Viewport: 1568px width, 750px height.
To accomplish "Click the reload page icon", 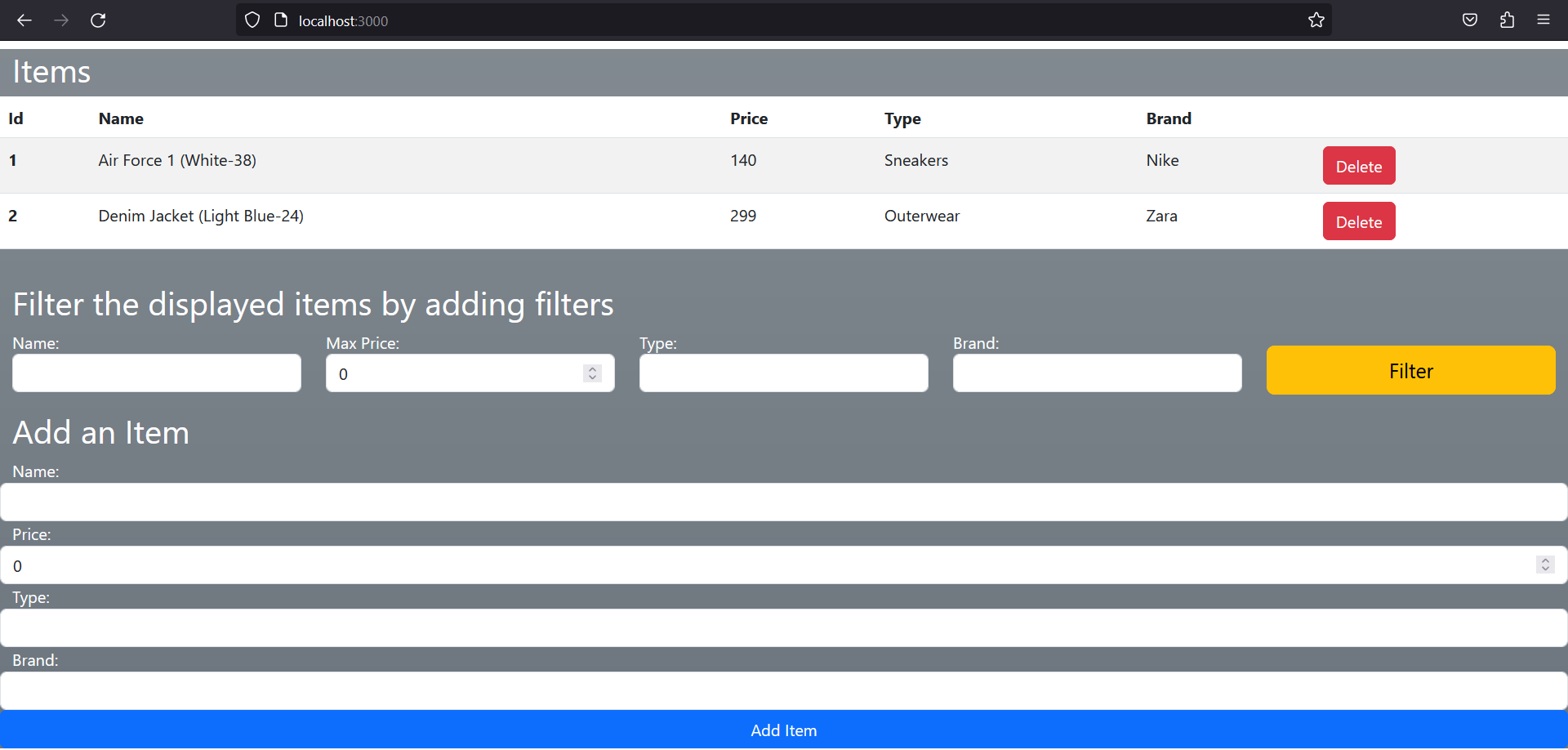I will pos(98,20).
